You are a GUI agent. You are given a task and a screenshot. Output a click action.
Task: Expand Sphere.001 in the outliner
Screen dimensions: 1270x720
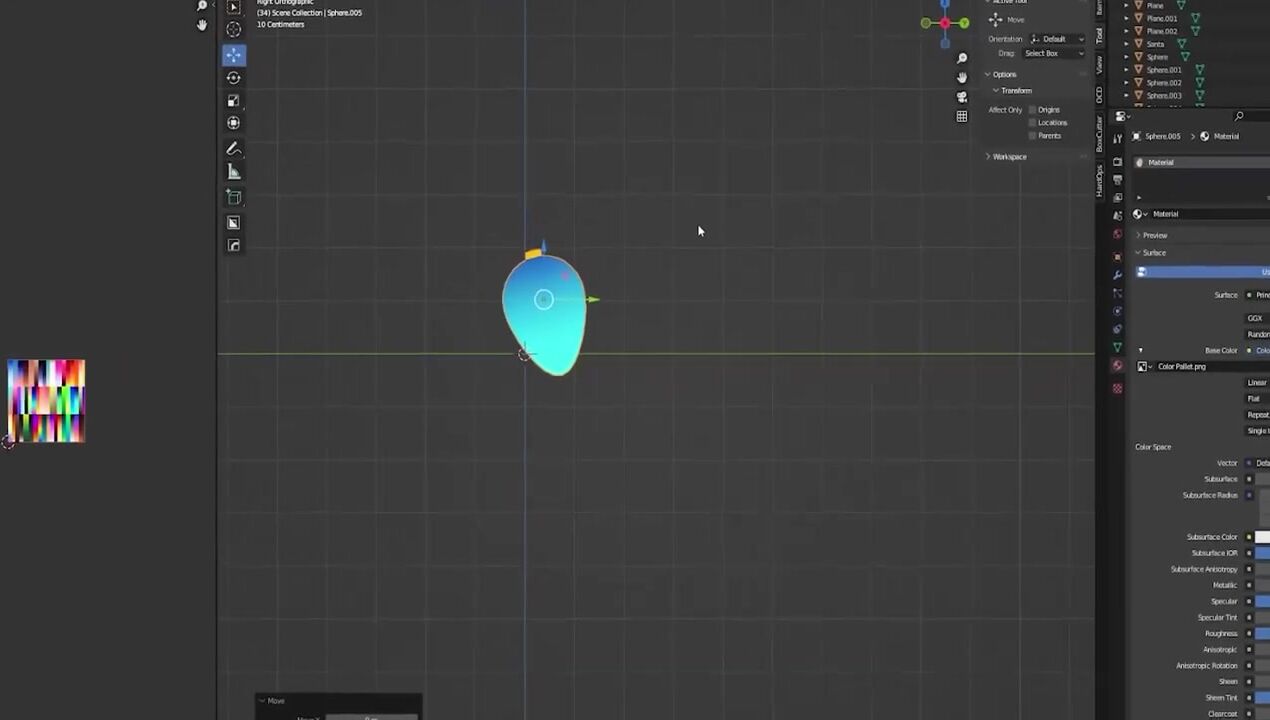(1127, 70)
